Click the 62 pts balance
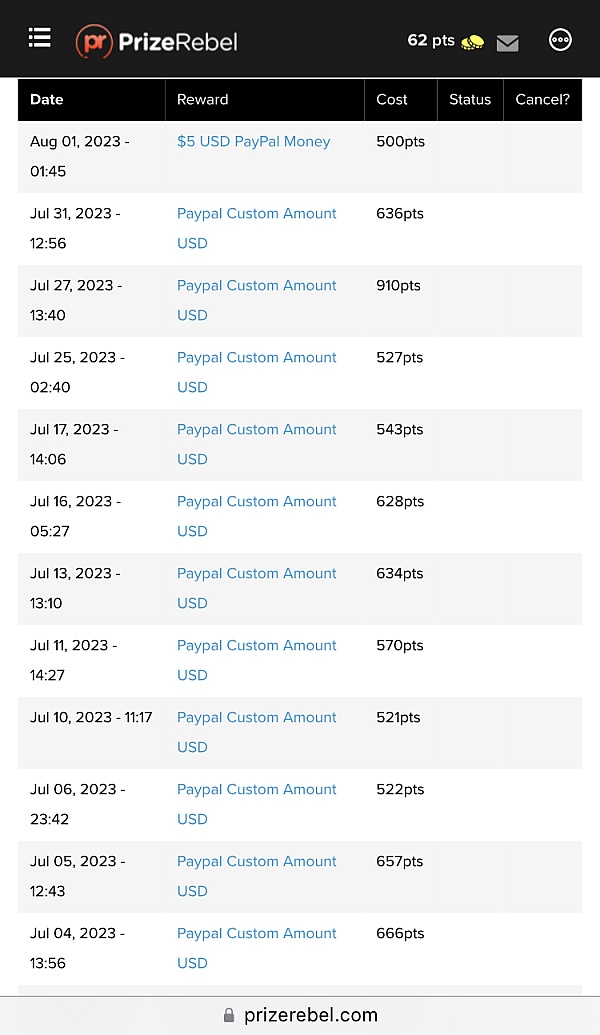 point(431,40)
